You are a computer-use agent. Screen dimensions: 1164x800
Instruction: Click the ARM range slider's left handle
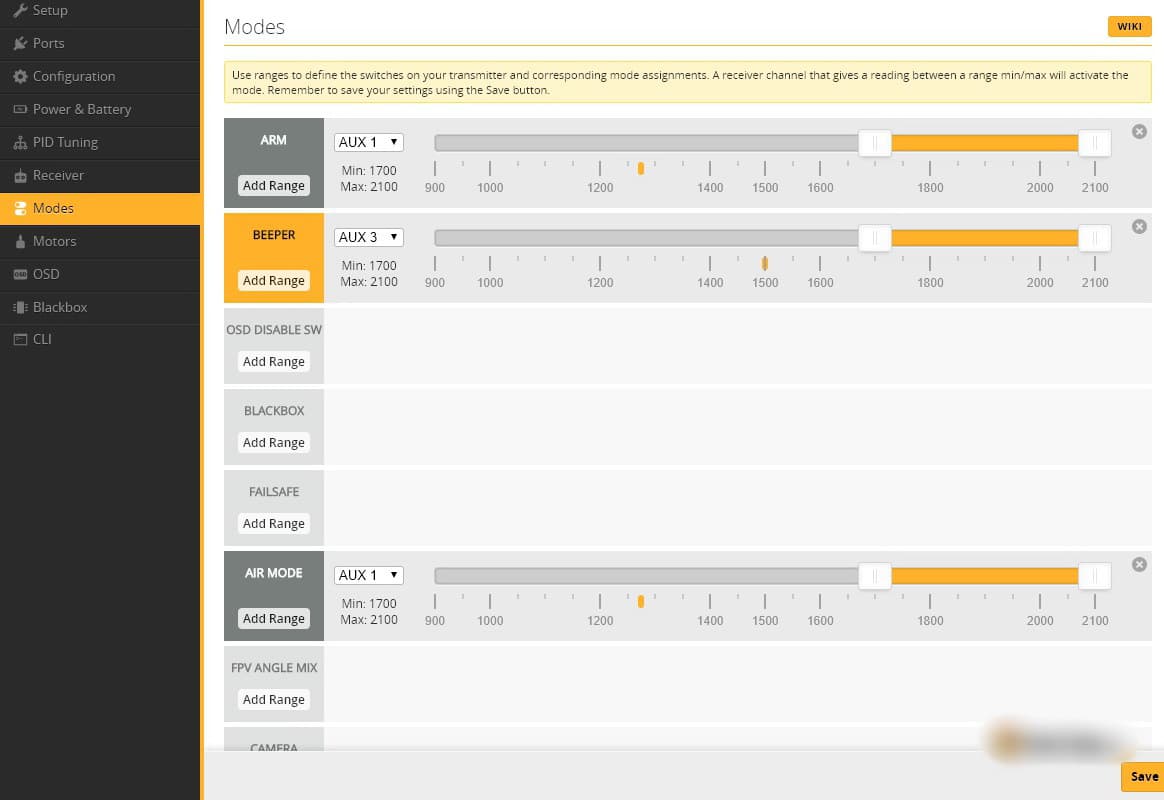[x=874, y=142]
